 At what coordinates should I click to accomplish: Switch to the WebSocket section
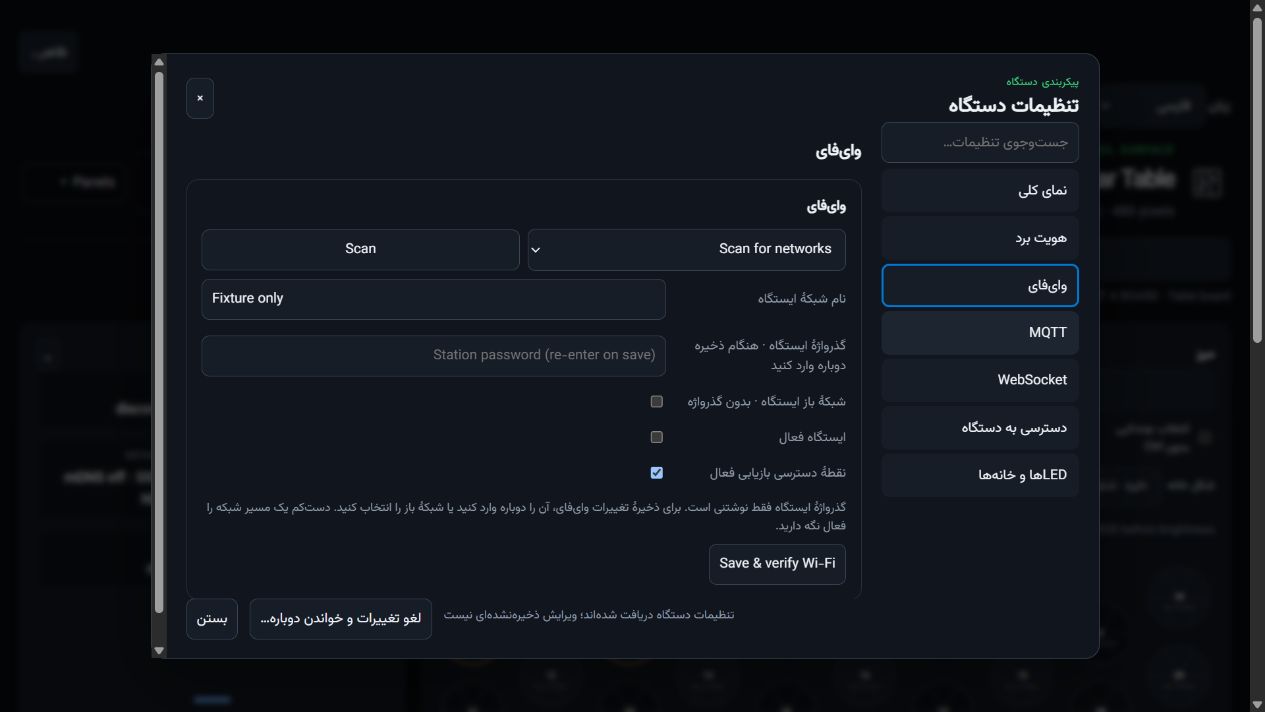(980, 380)
